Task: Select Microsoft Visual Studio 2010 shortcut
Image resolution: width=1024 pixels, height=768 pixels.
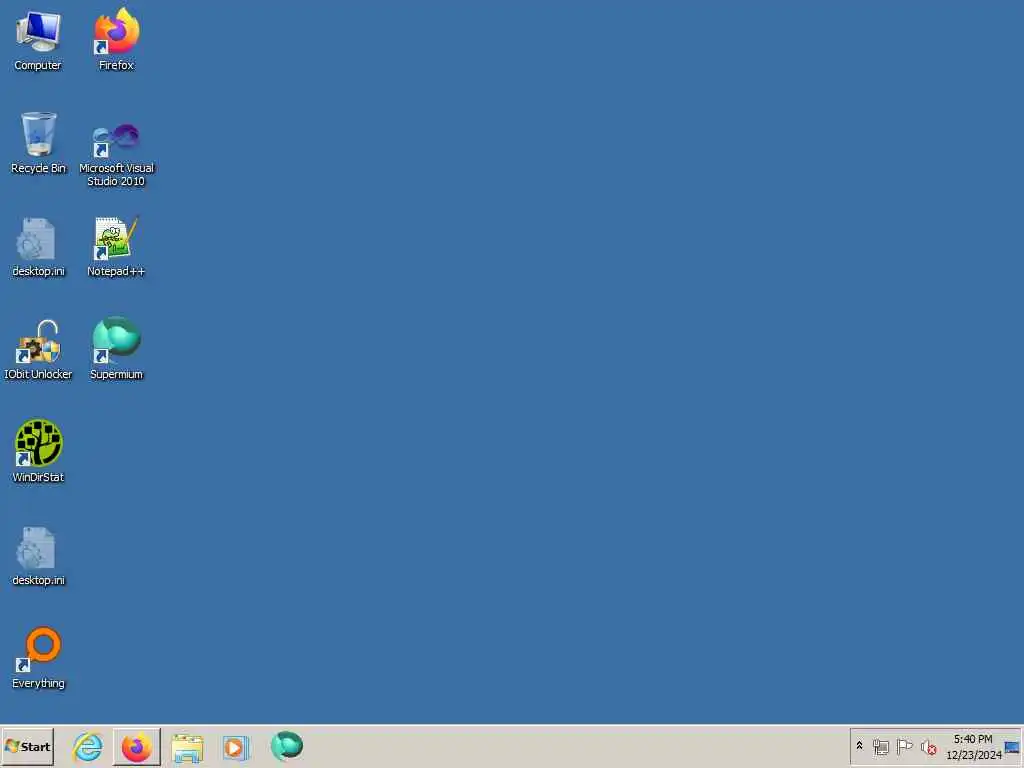Action: coord(116,155)
